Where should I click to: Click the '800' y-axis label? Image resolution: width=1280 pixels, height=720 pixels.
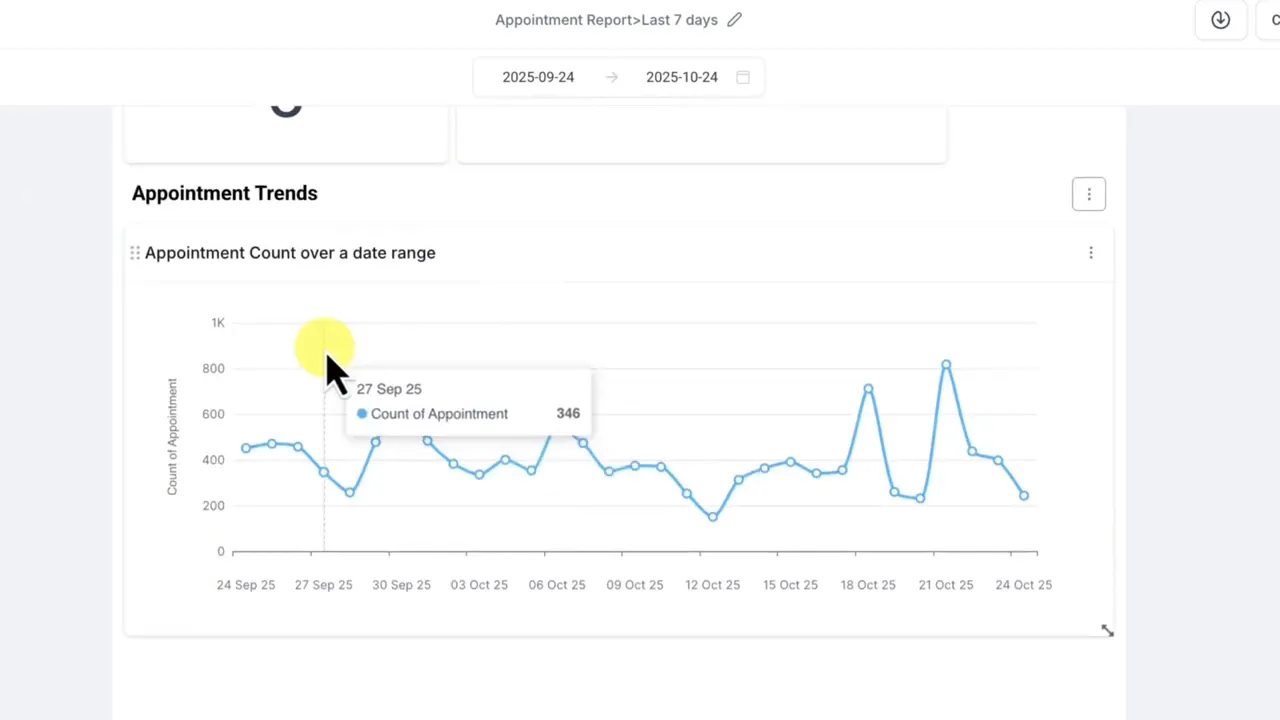tap(214, 369)
